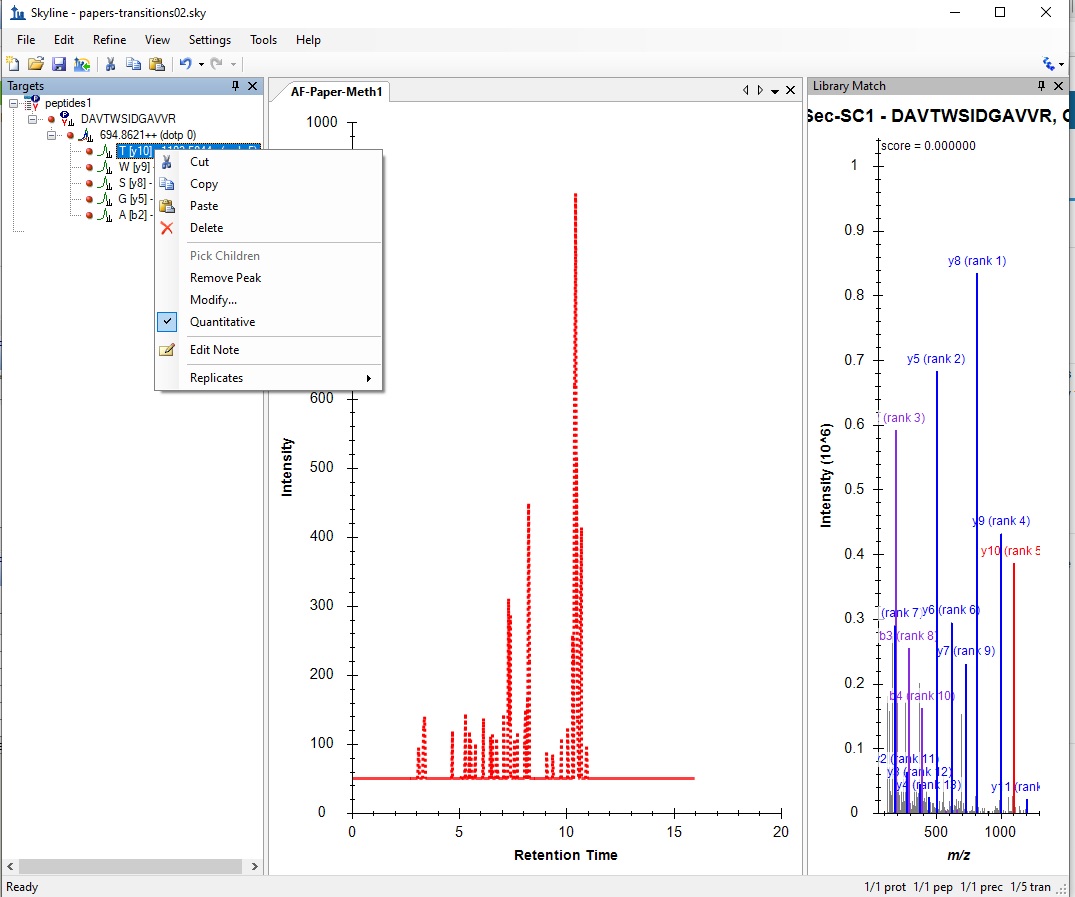1075x897 pixels.
Task: Switch to the AF-Paper-Meth1 tab
Action: pos(335,92)
